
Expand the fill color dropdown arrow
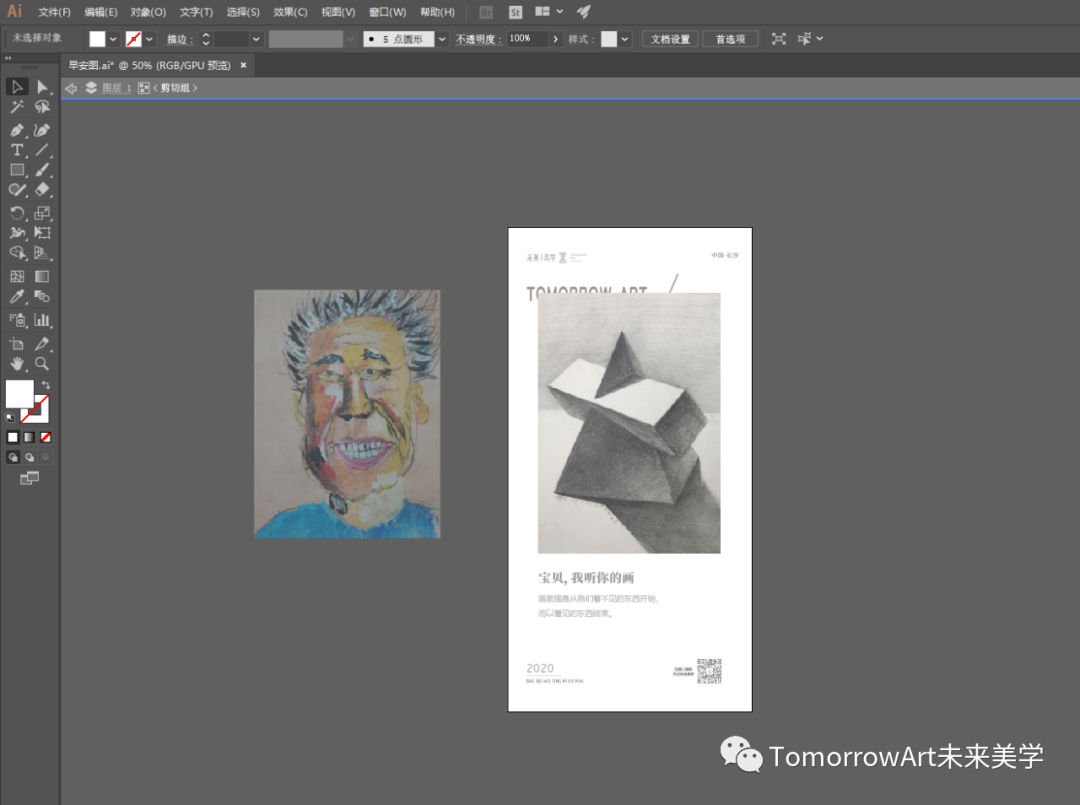tap(113, 39)
